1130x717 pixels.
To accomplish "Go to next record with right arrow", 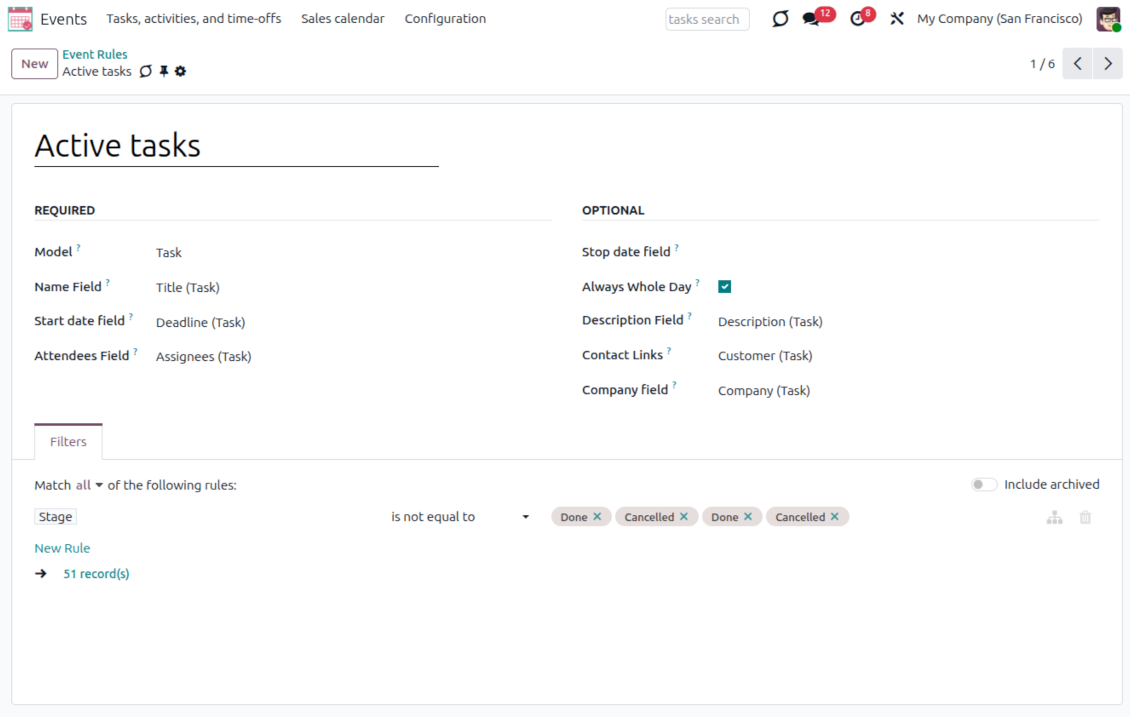I will pyautogui.click(x=1107, y=64).
